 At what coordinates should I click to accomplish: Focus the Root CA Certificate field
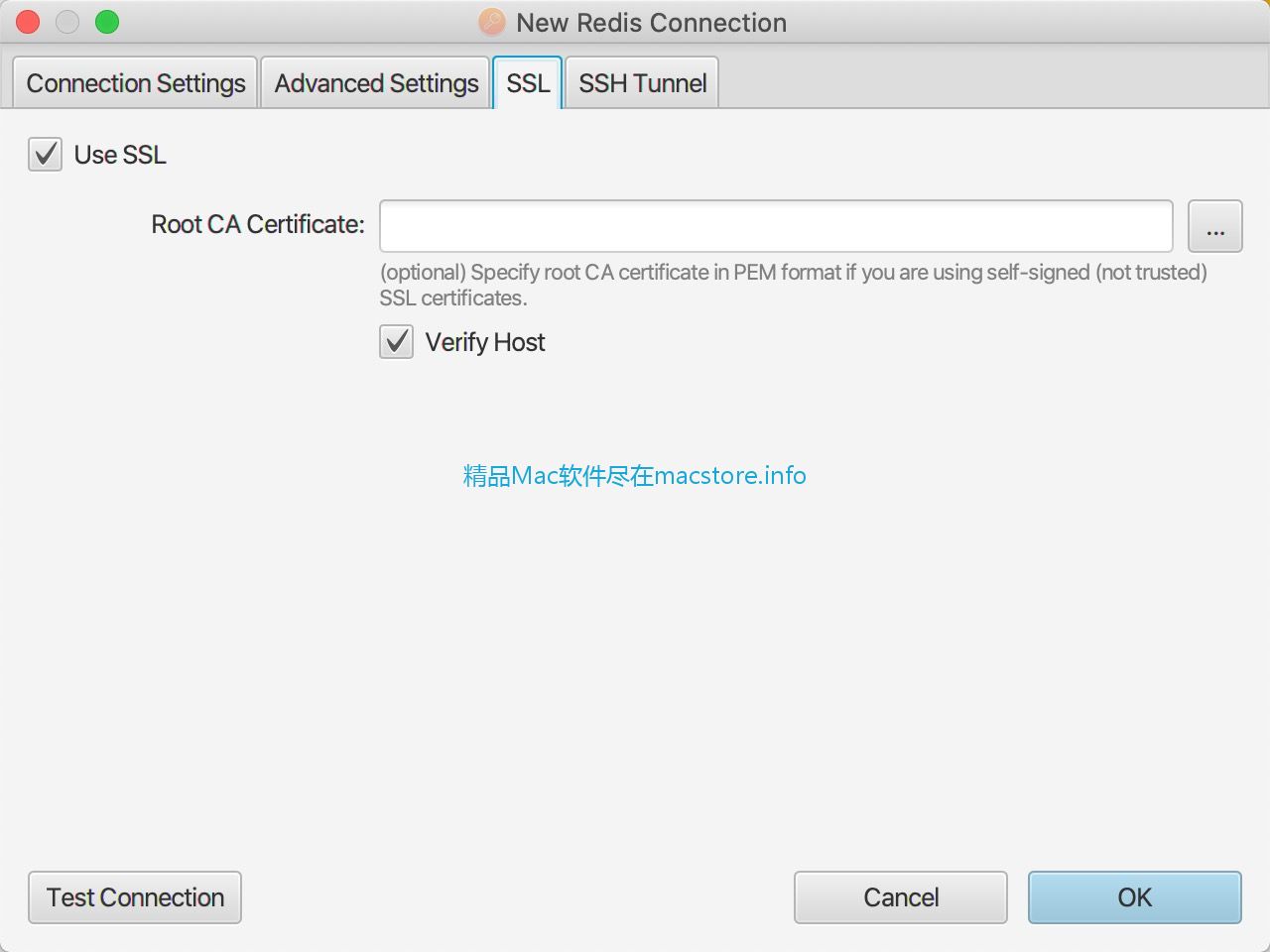pos(776,226)
